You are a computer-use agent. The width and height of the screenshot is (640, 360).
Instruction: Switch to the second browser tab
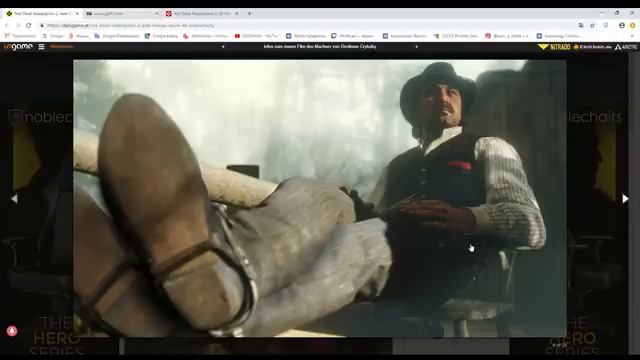pos(122,13)
